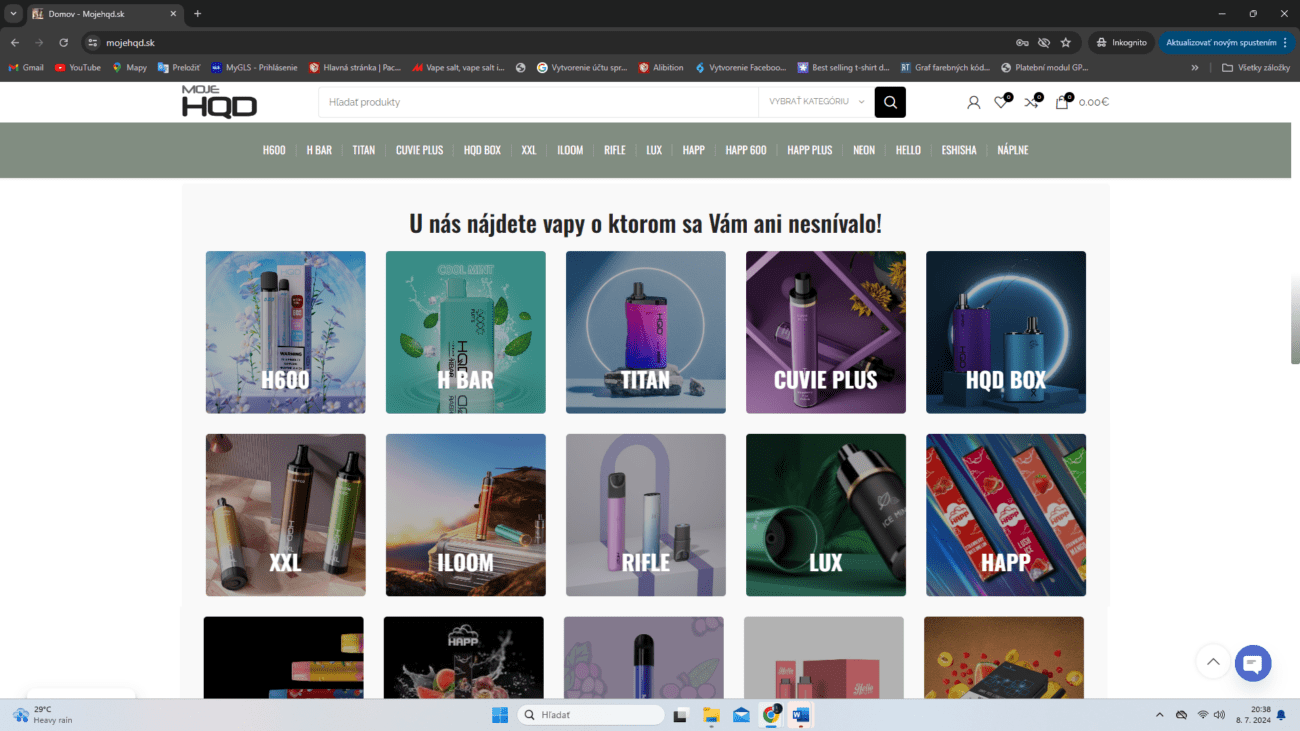1300x731 pixels.
Task: Open the Mail app from the taskbar
Action: pos(741,715)
